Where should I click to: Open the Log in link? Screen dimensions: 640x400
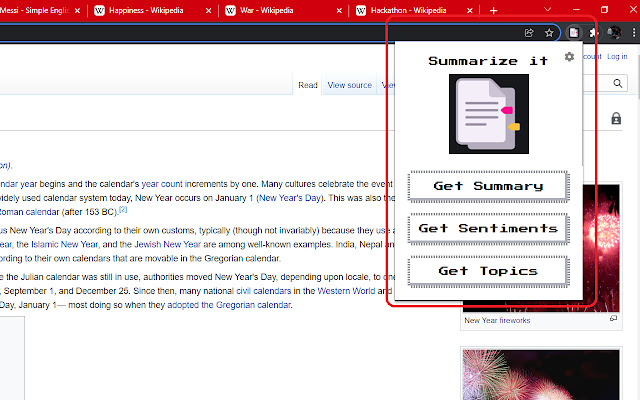point(617,56)
